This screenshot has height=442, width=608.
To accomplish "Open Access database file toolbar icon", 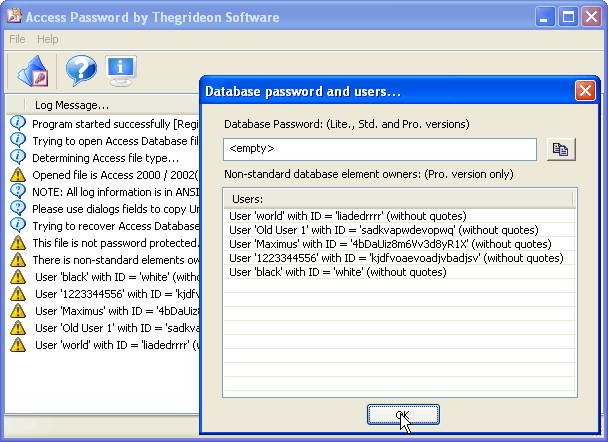I will pyautogui.click(x=33, y=71).
